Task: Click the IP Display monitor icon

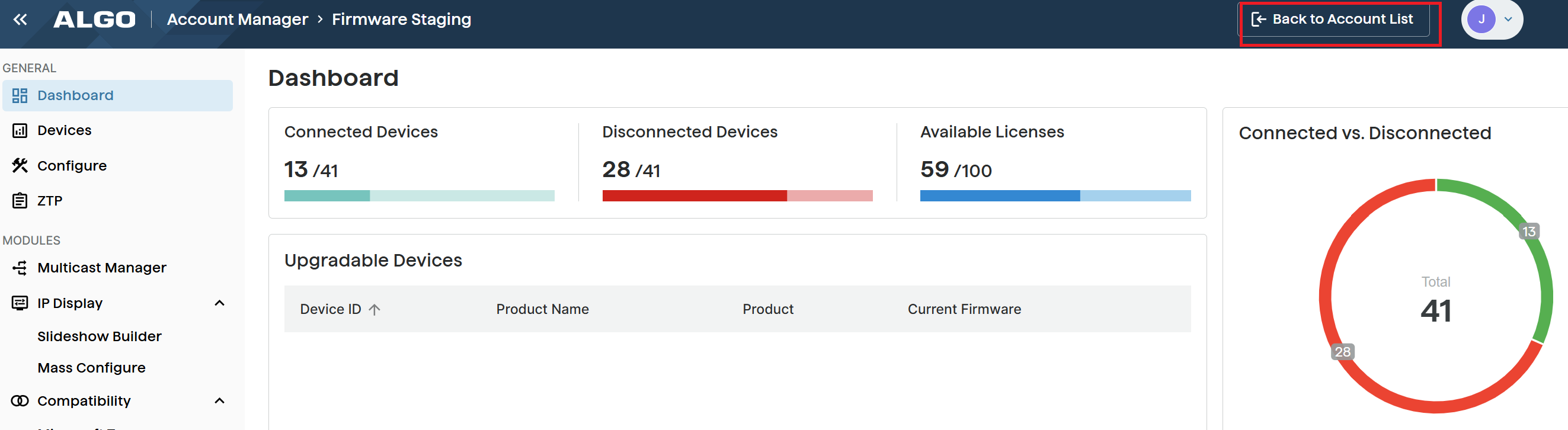Action: point(20,303)
